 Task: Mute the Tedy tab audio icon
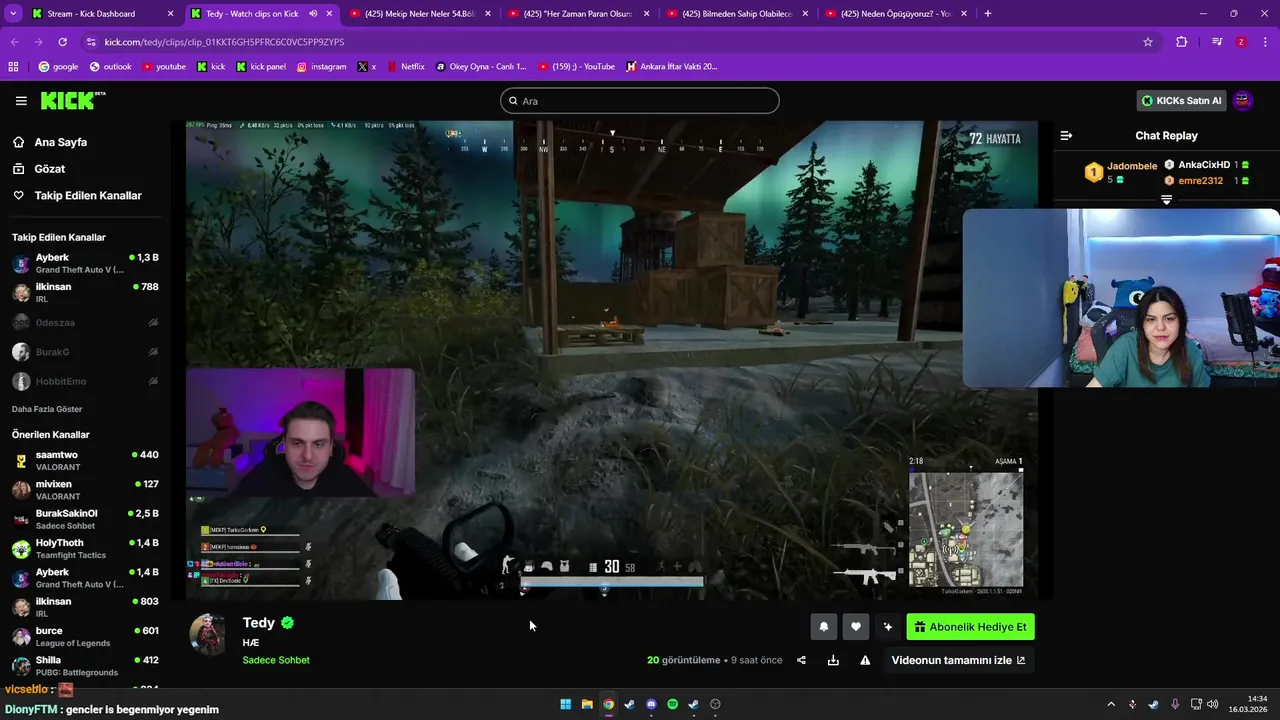(313, 14)
